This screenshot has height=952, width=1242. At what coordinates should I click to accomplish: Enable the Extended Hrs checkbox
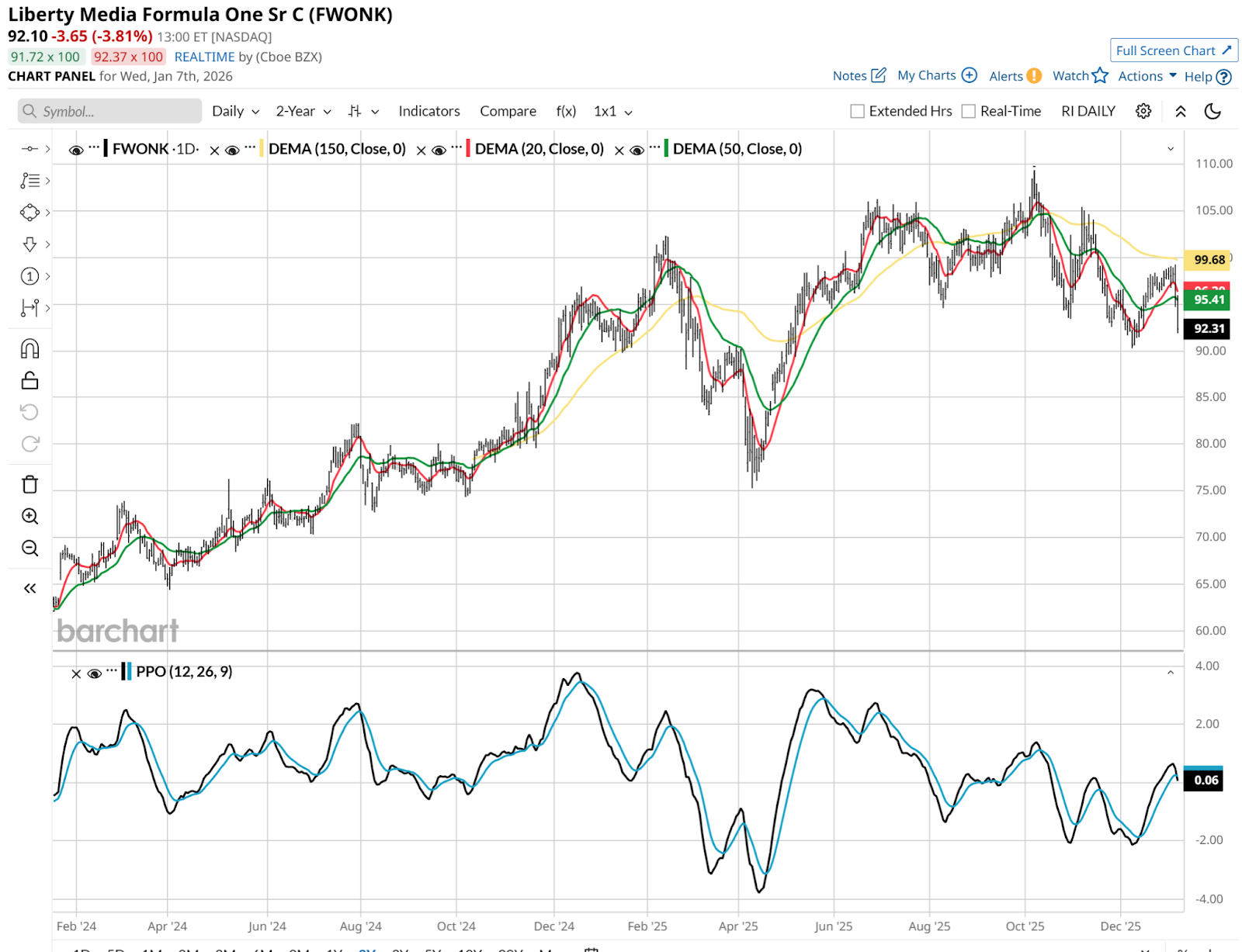pos(857,111)
